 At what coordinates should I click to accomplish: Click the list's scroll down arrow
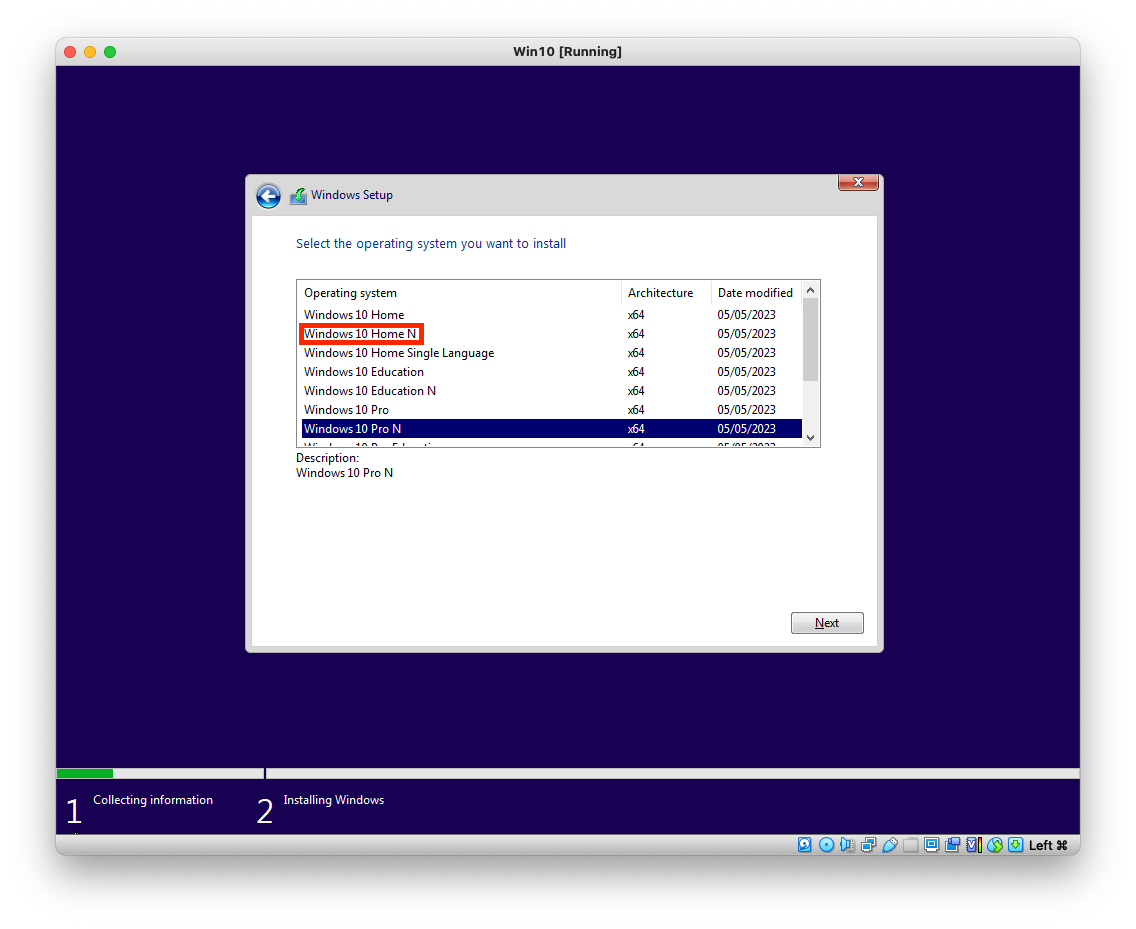811,438
